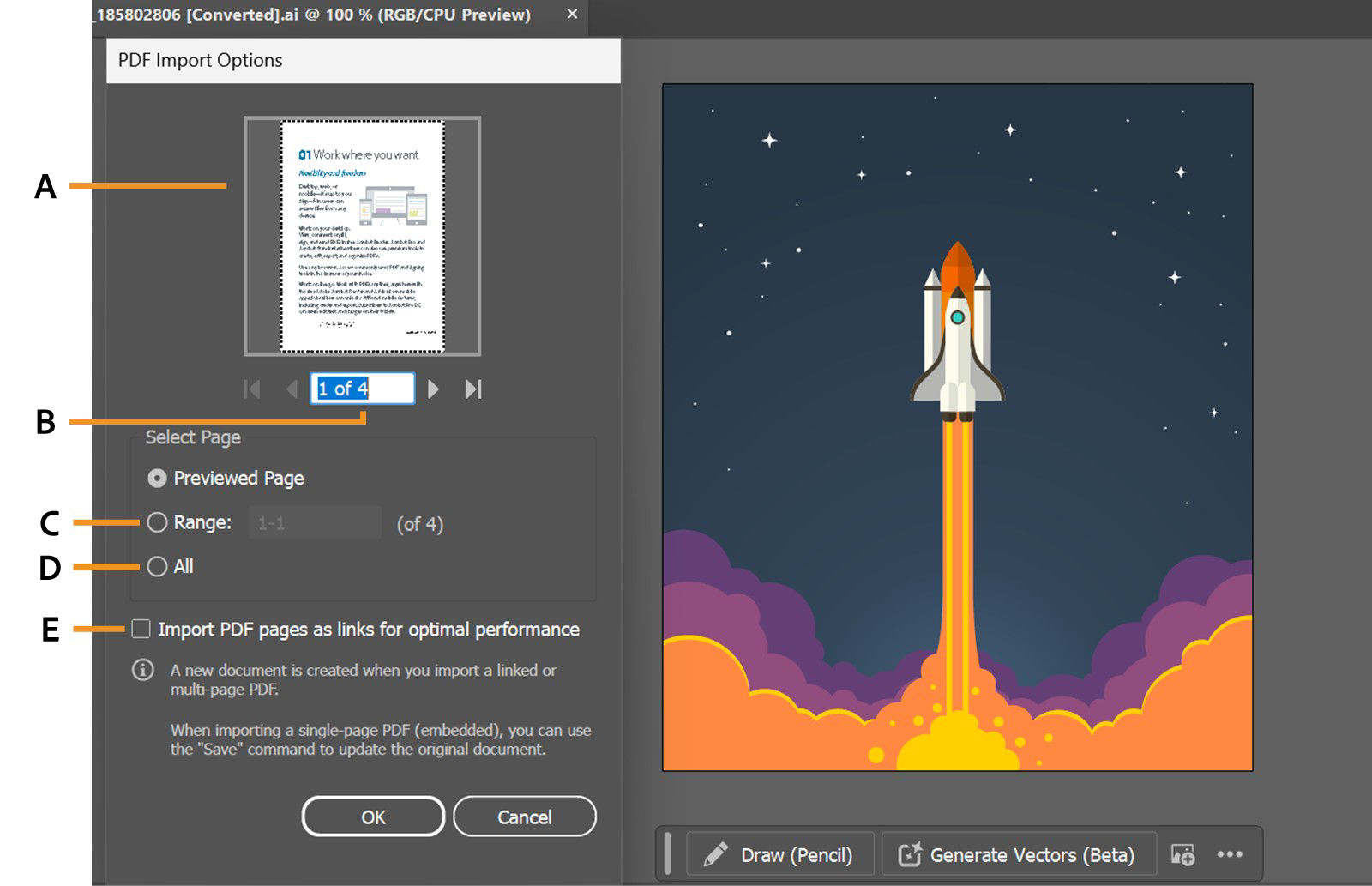Advance to the next page arrow icon

click(435, 389)
